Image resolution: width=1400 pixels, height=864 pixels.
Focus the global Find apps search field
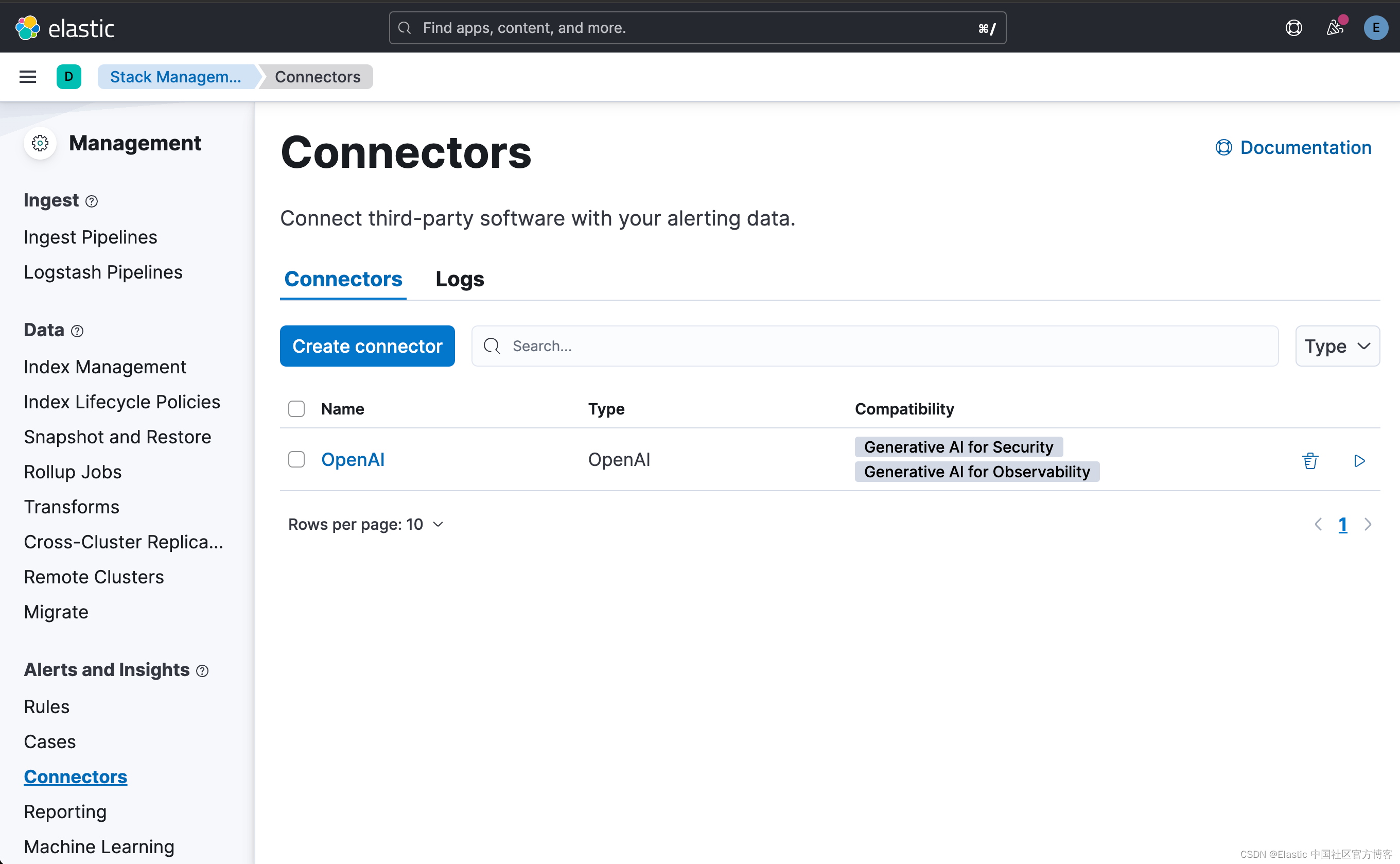click(697, 28)
